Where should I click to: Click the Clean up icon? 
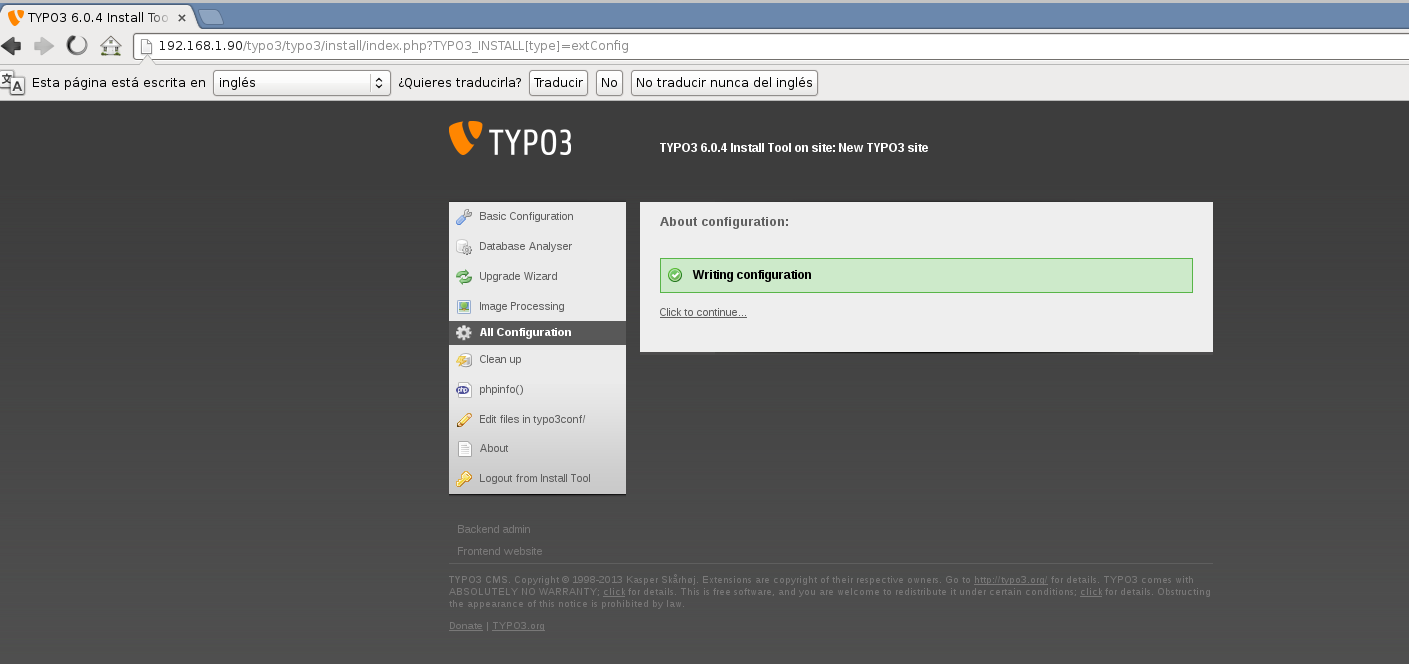click(x=464, y=360)
